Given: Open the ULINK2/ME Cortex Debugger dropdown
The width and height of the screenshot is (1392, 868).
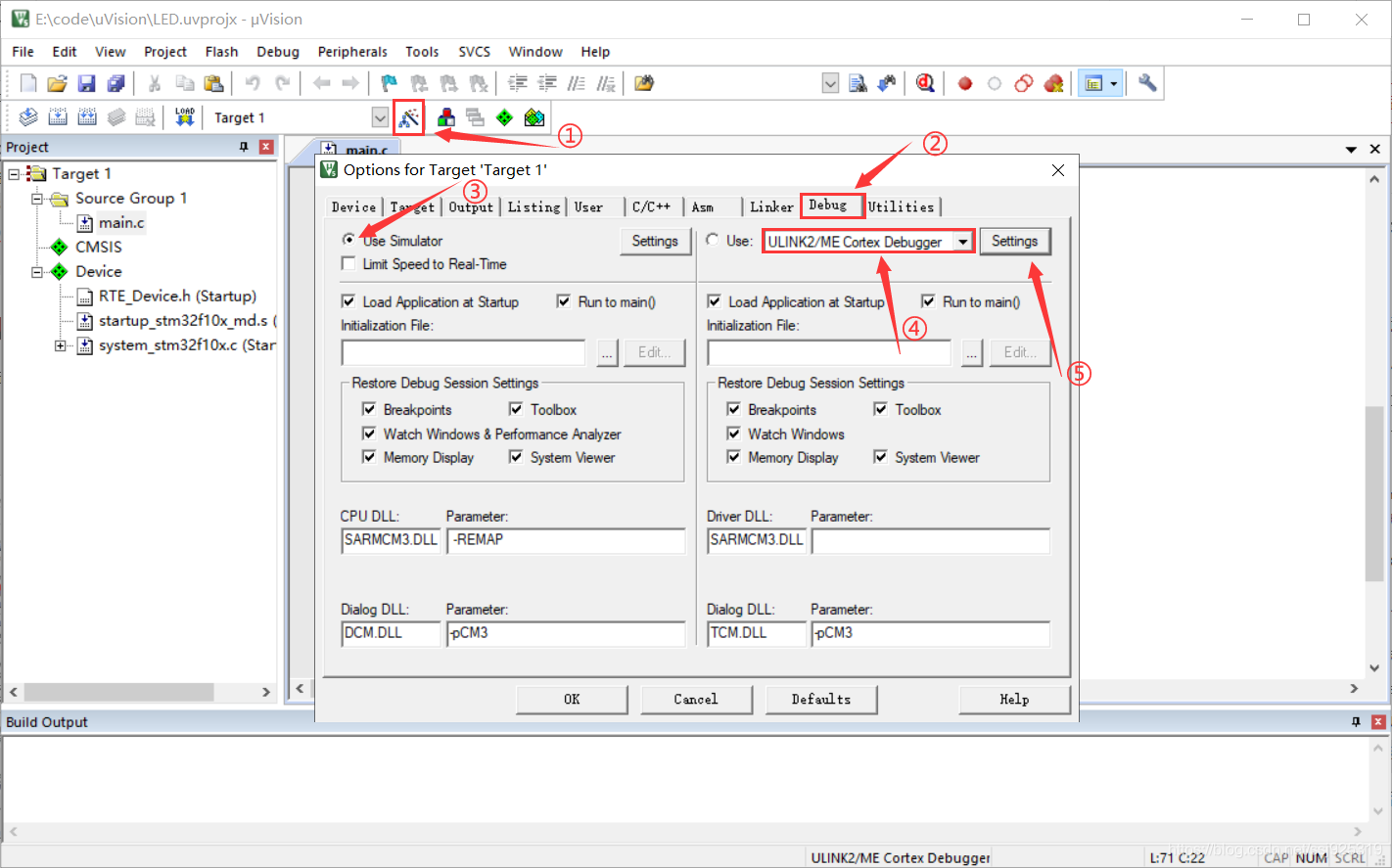Looking at the screenshot, I should click(963, 242).
